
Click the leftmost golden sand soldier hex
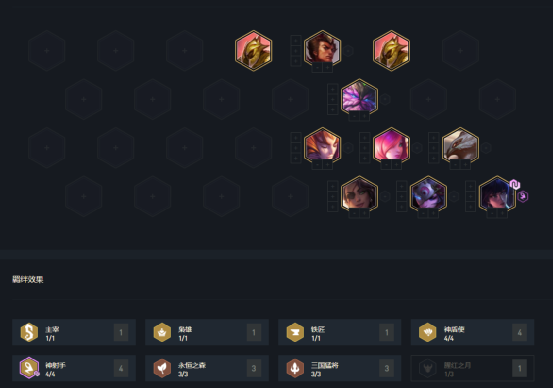pos(254,51)
